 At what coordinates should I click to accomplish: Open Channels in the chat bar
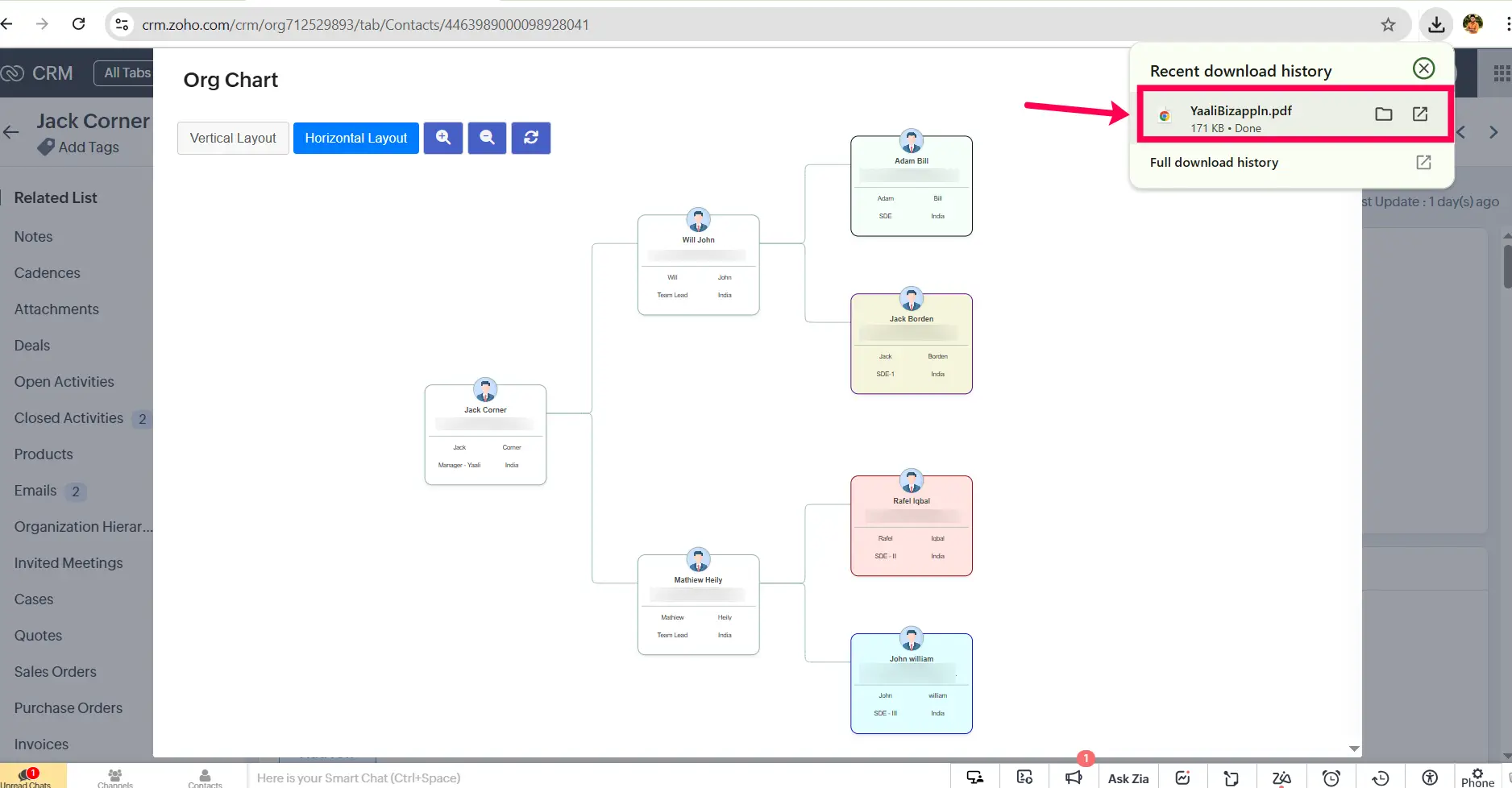[x=114, y=776]
